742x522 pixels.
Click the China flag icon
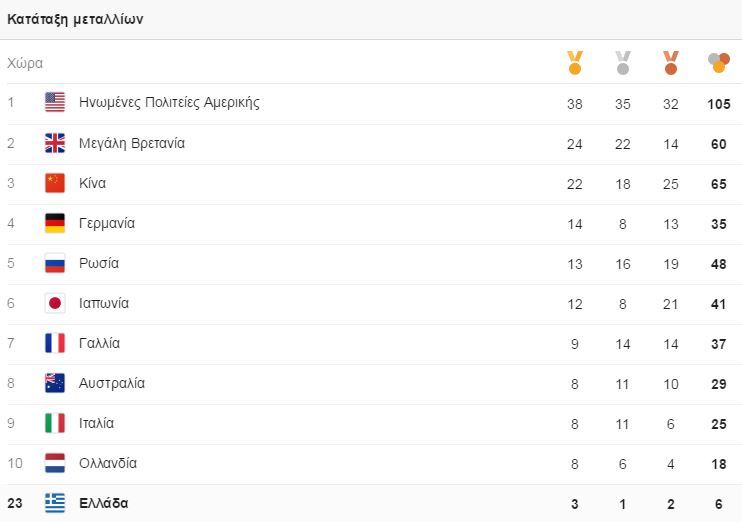click(x=55, y=183)
